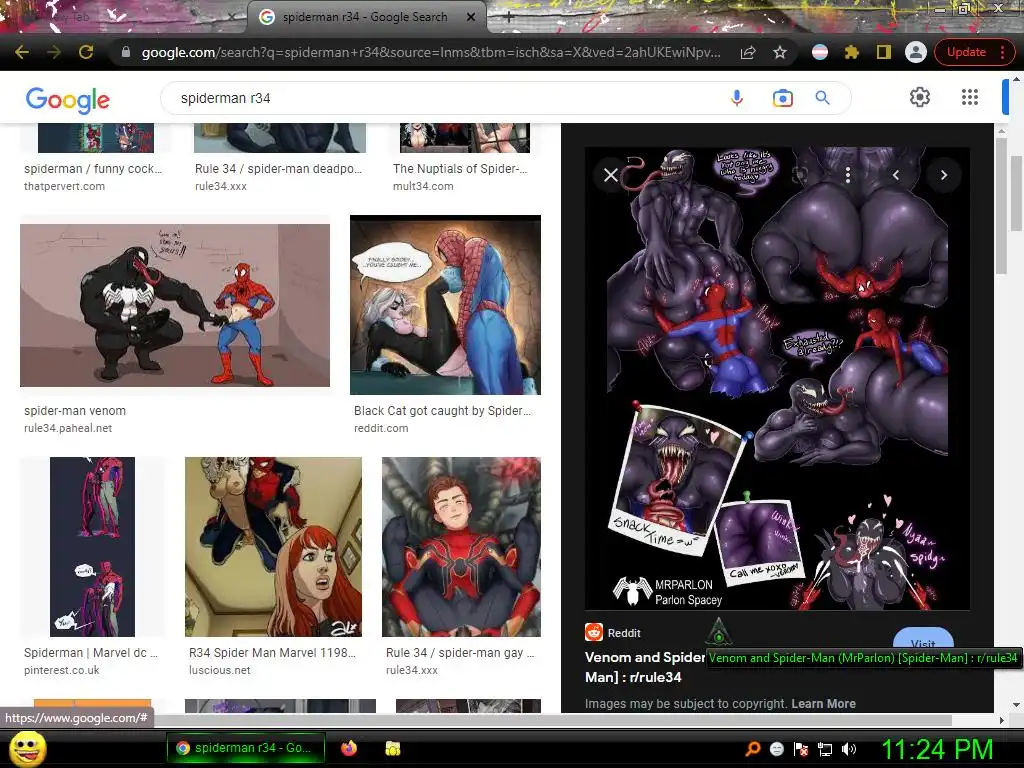Go back using the browser back arrow
Image resolution: width=1024 pixels, height=768 pixels.
[22, 52]
